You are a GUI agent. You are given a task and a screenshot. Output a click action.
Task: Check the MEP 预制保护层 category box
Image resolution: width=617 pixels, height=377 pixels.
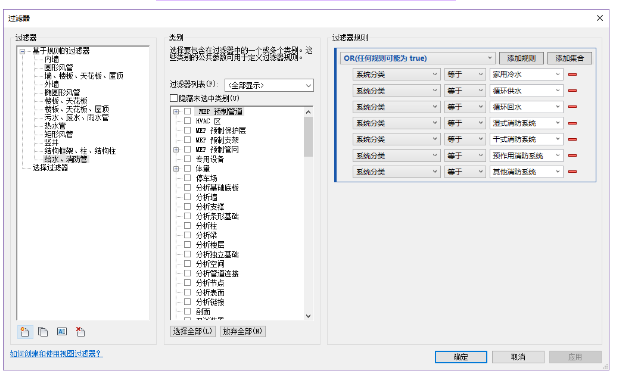coord(188,130)
